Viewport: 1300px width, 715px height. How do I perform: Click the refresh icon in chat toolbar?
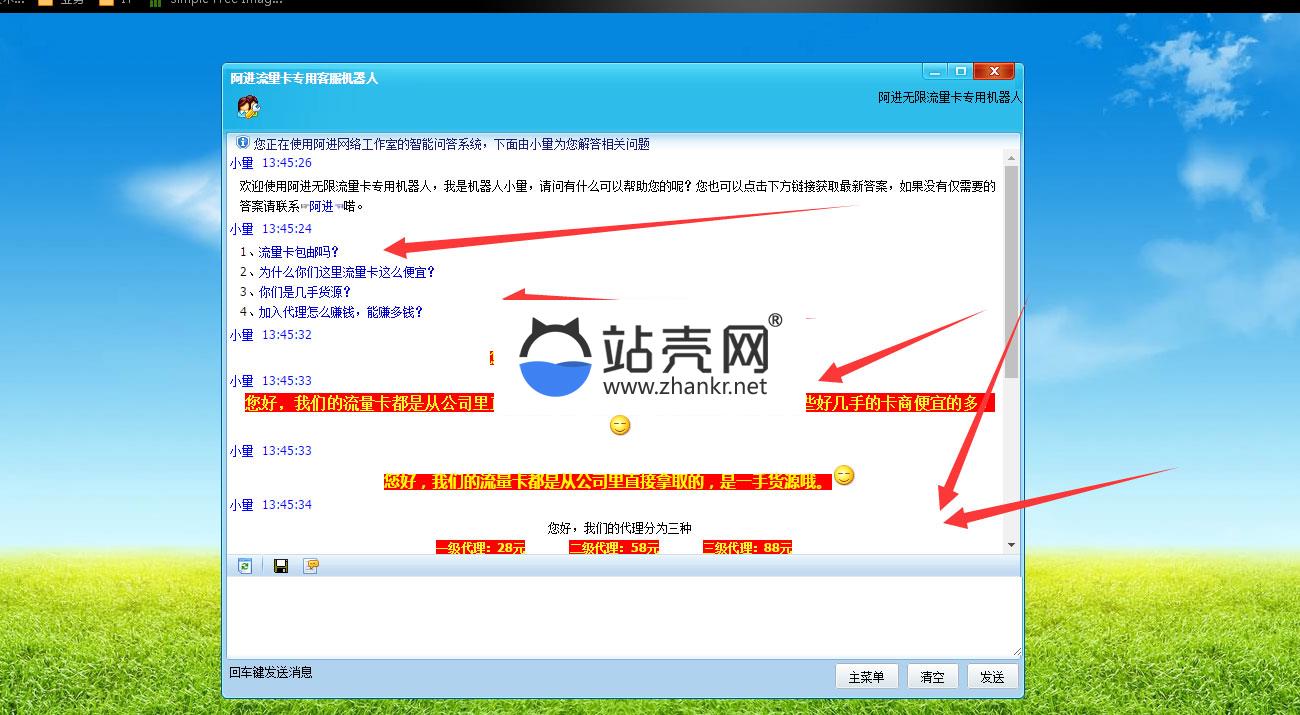(245, 566)
